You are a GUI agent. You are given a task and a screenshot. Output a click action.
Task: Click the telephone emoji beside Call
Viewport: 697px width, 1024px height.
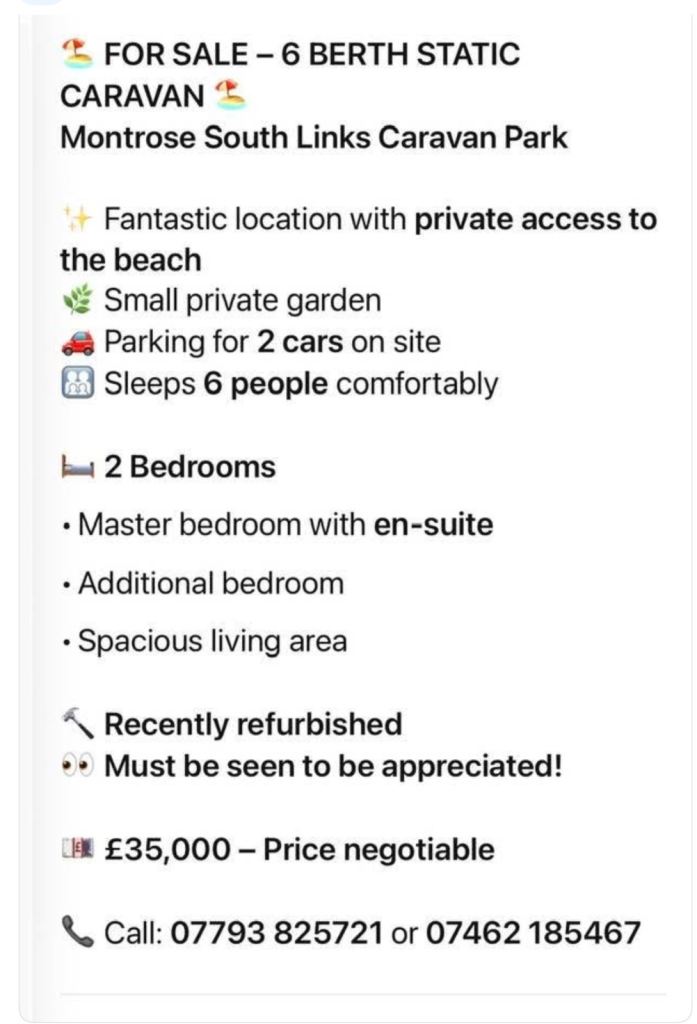(78, 933)
